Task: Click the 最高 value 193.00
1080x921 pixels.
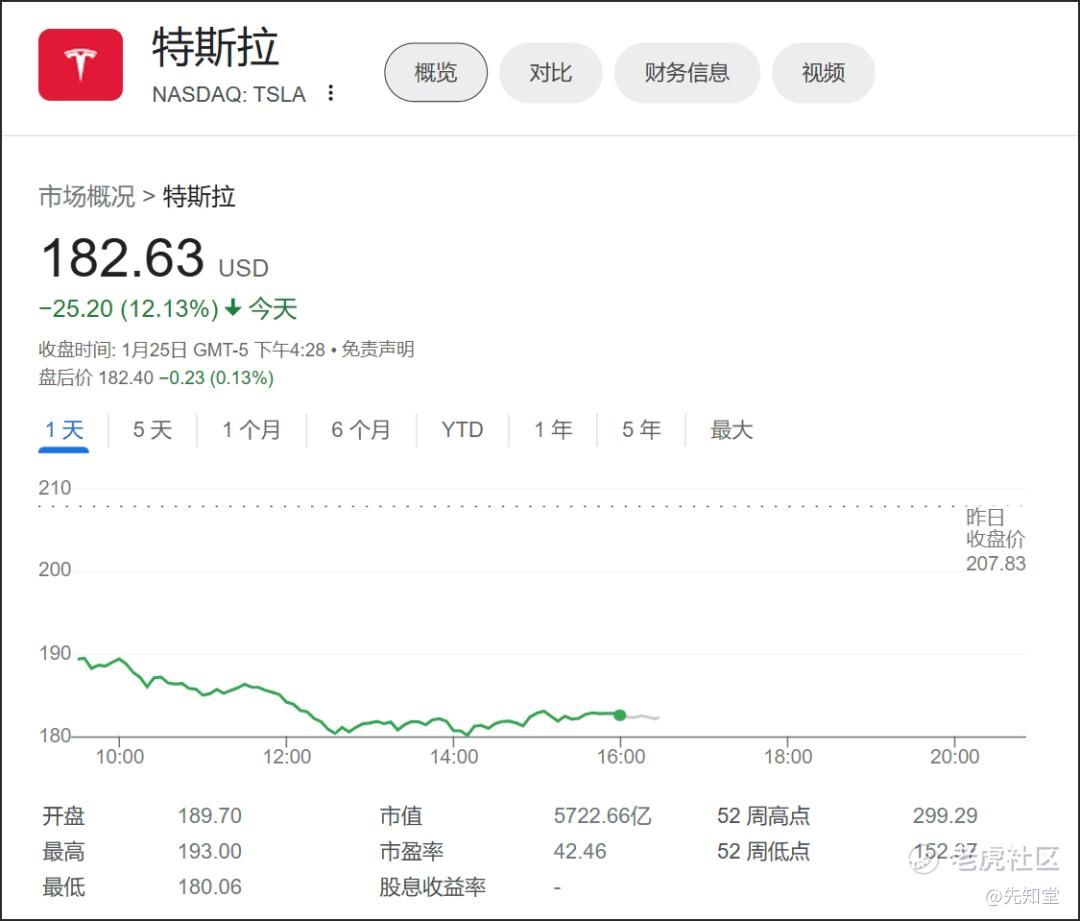Action: [209, 851]
